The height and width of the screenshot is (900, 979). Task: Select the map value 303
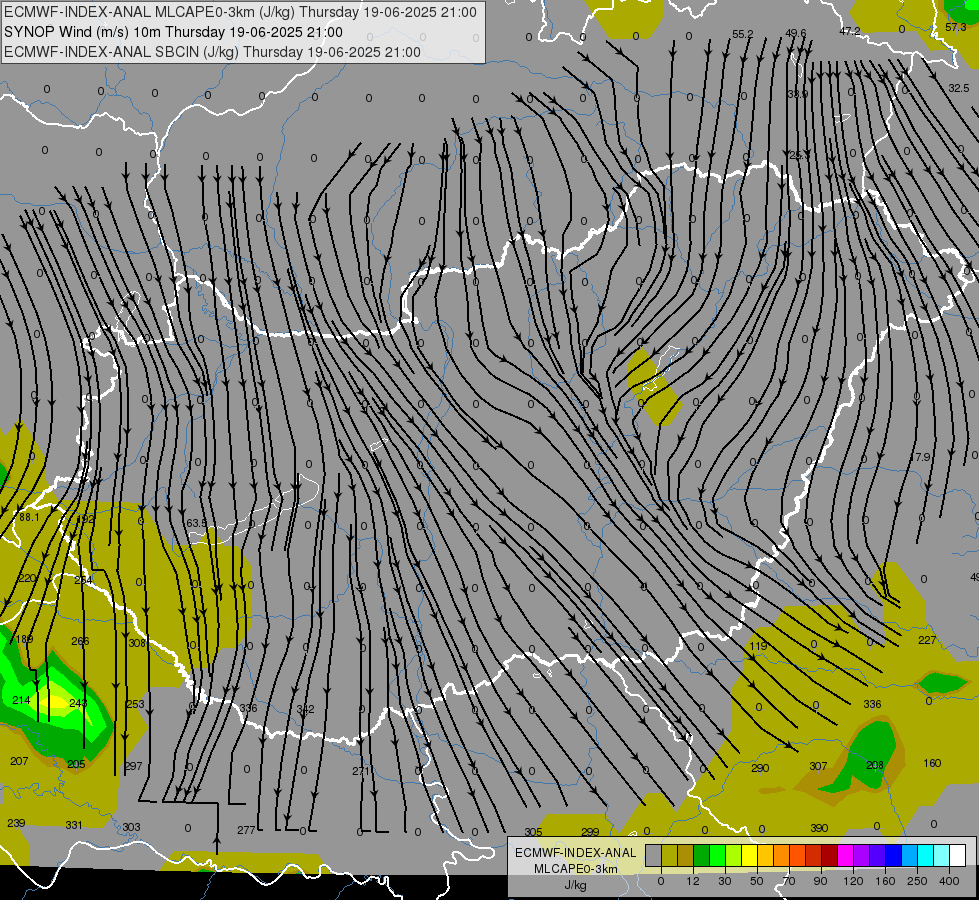(131, 827)
